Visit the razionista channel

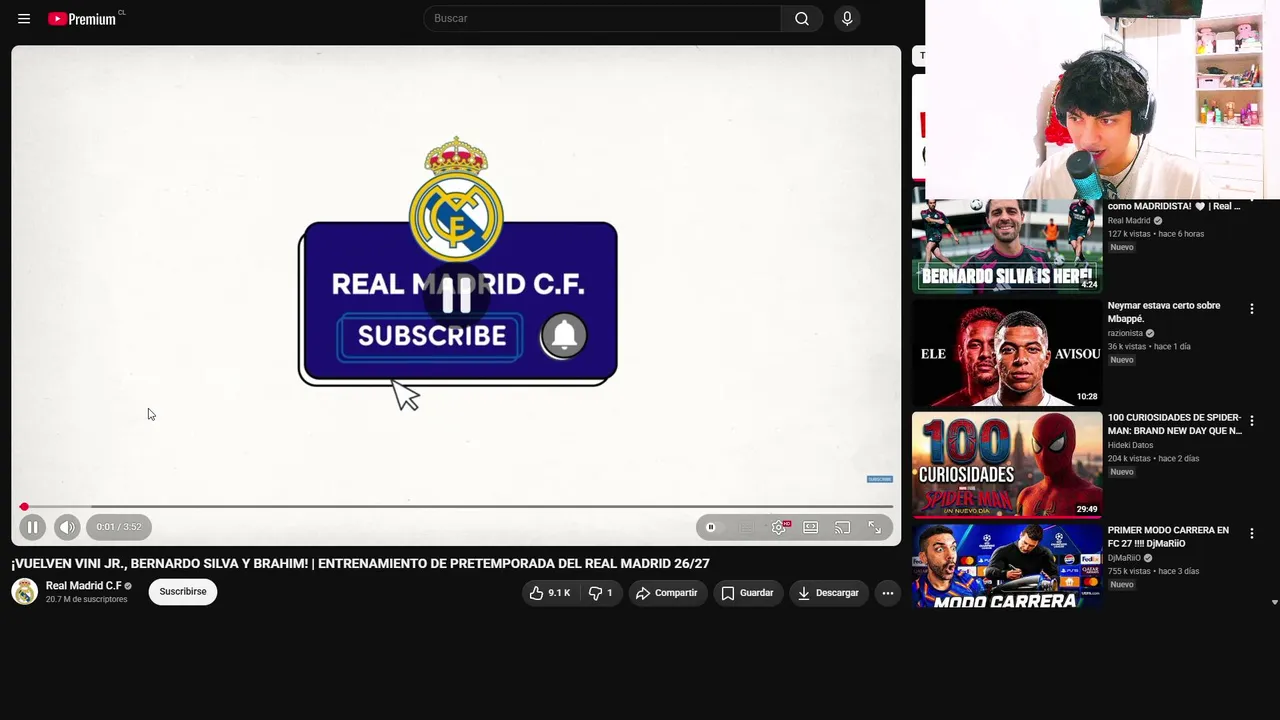pyautogui.click(x=1125, y=333)
